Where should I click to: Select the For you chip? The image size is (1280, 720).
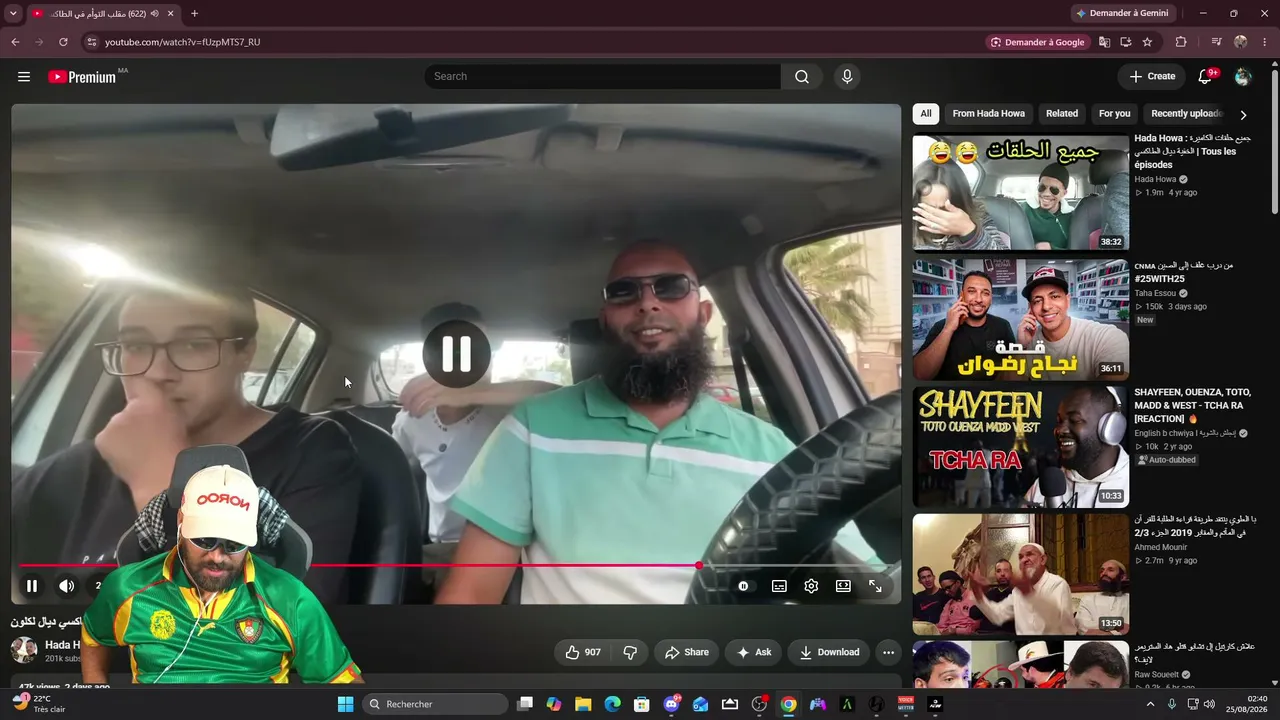click(x=1114, y=114)
